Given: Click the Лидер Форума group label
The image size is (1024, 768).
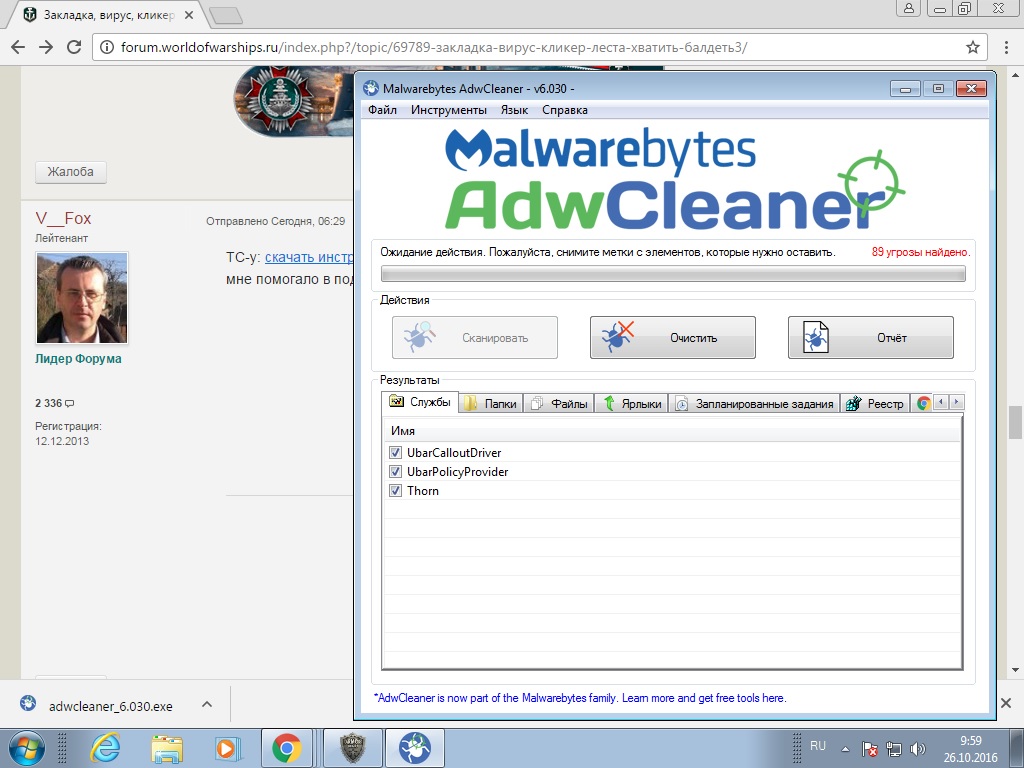Looking at the screenshot, I should [x=78, y=359].
